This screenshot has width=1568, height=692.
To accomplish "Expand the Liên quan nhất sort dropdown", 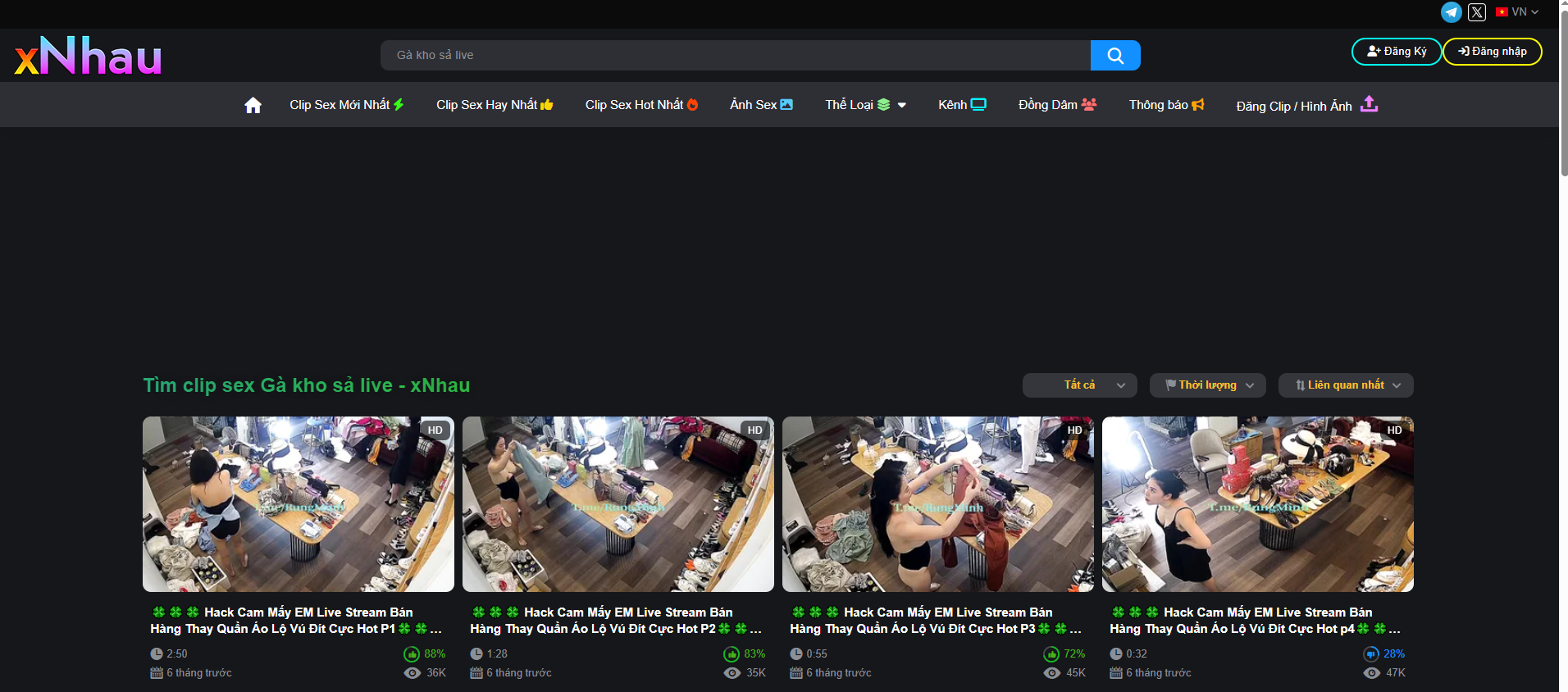I will coord(1345,385).
